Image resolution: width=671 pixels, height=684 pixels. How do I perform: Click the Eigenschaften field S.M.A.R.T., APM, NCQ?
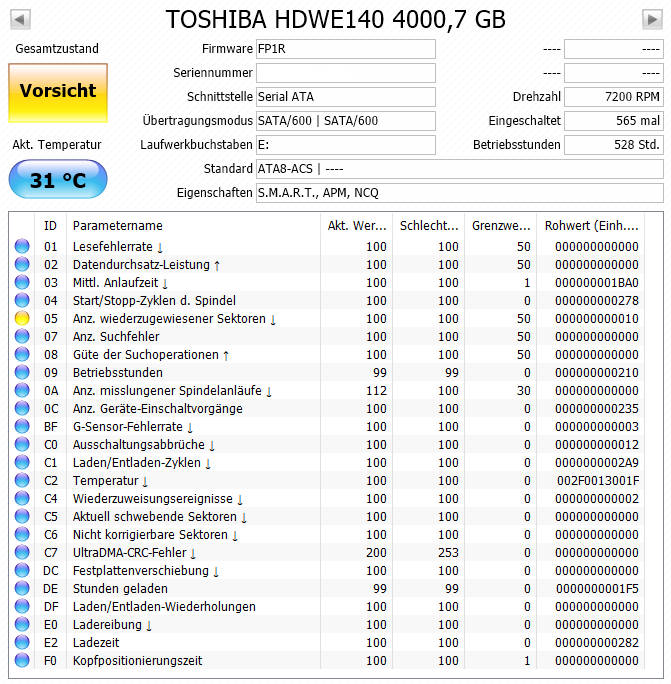point(460,193)
